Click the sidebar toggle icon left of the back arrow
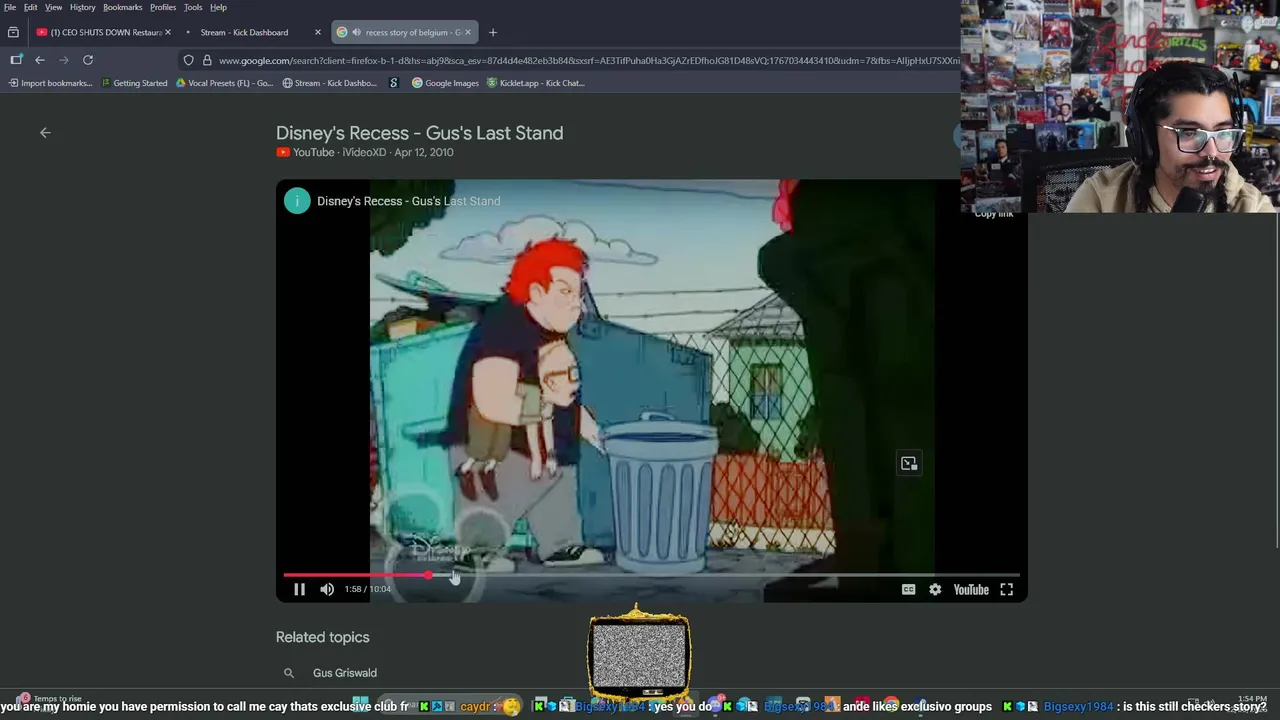The height and width of the screenshot is (720, 1280). pos(16,60)
